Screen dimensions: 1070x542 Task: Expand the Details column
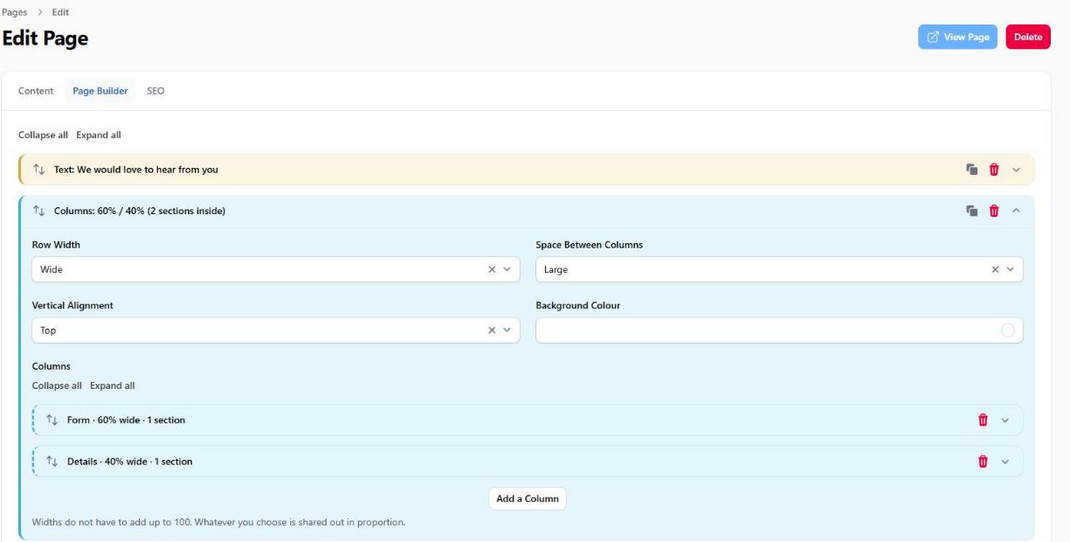coord(1005,462)
